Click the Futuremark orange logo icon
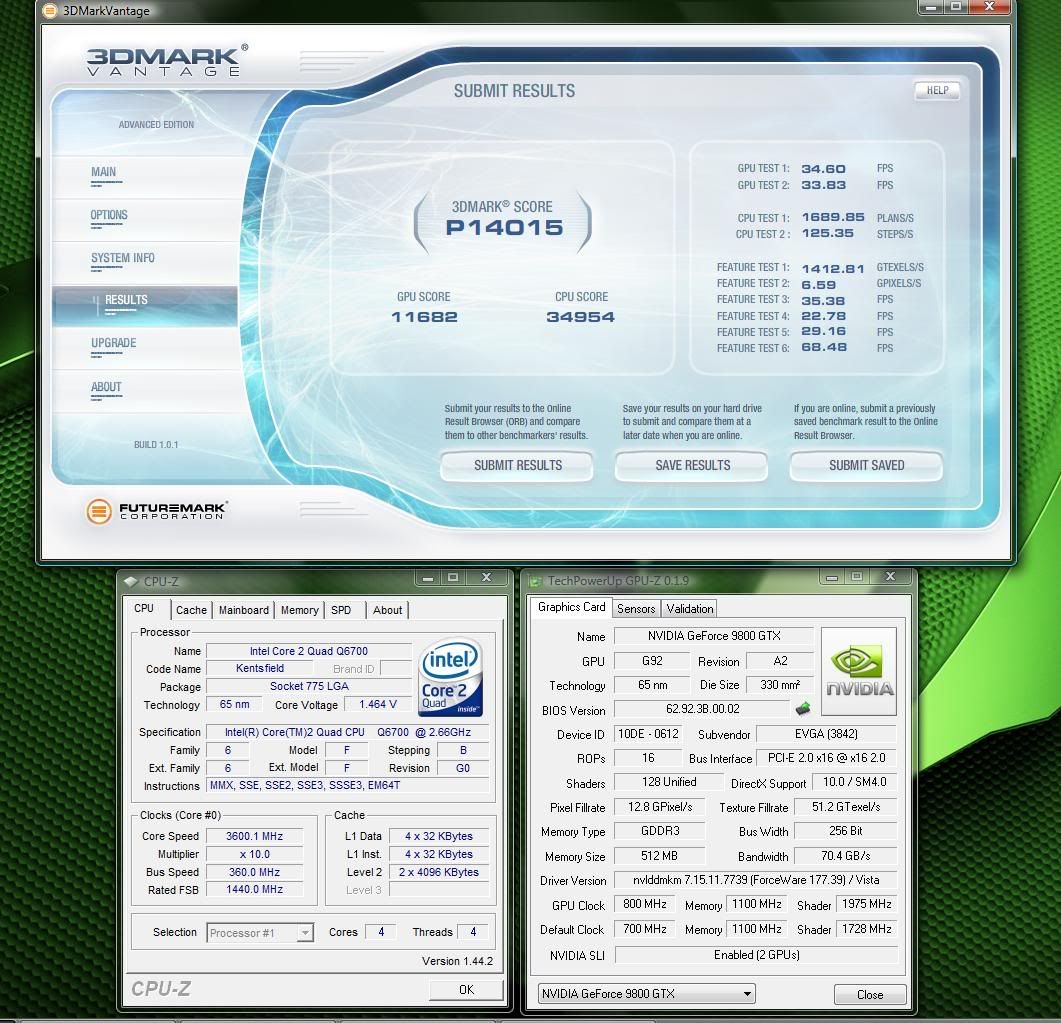1061x1023 pixels. pos(99,511)
